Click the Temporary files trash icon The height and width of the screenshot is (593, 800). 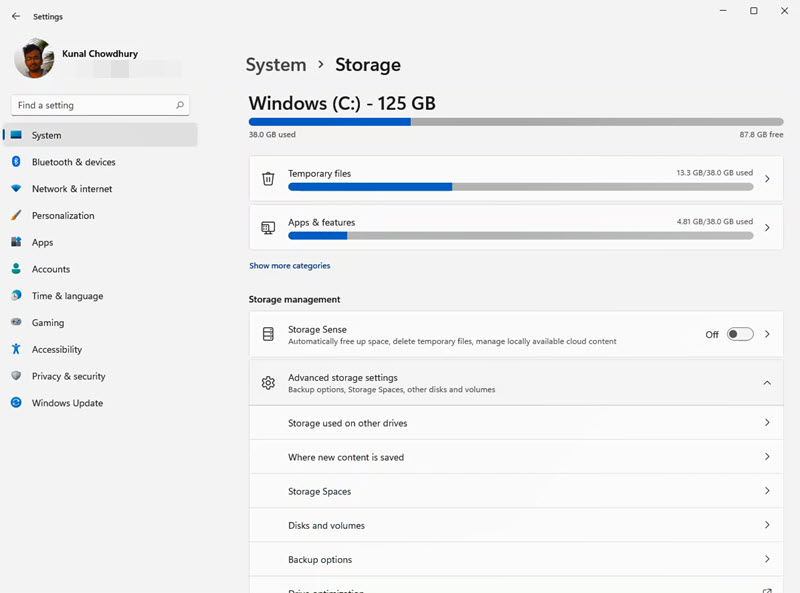(268, 179)
